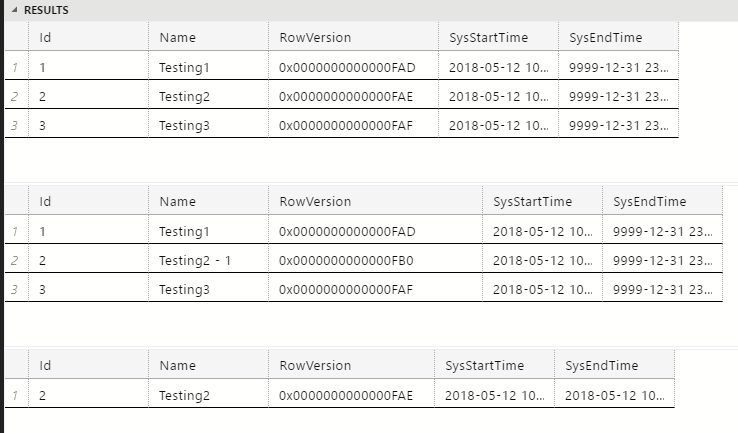
Task: Select row number 3 in first grid
Action: coord(16,125)
